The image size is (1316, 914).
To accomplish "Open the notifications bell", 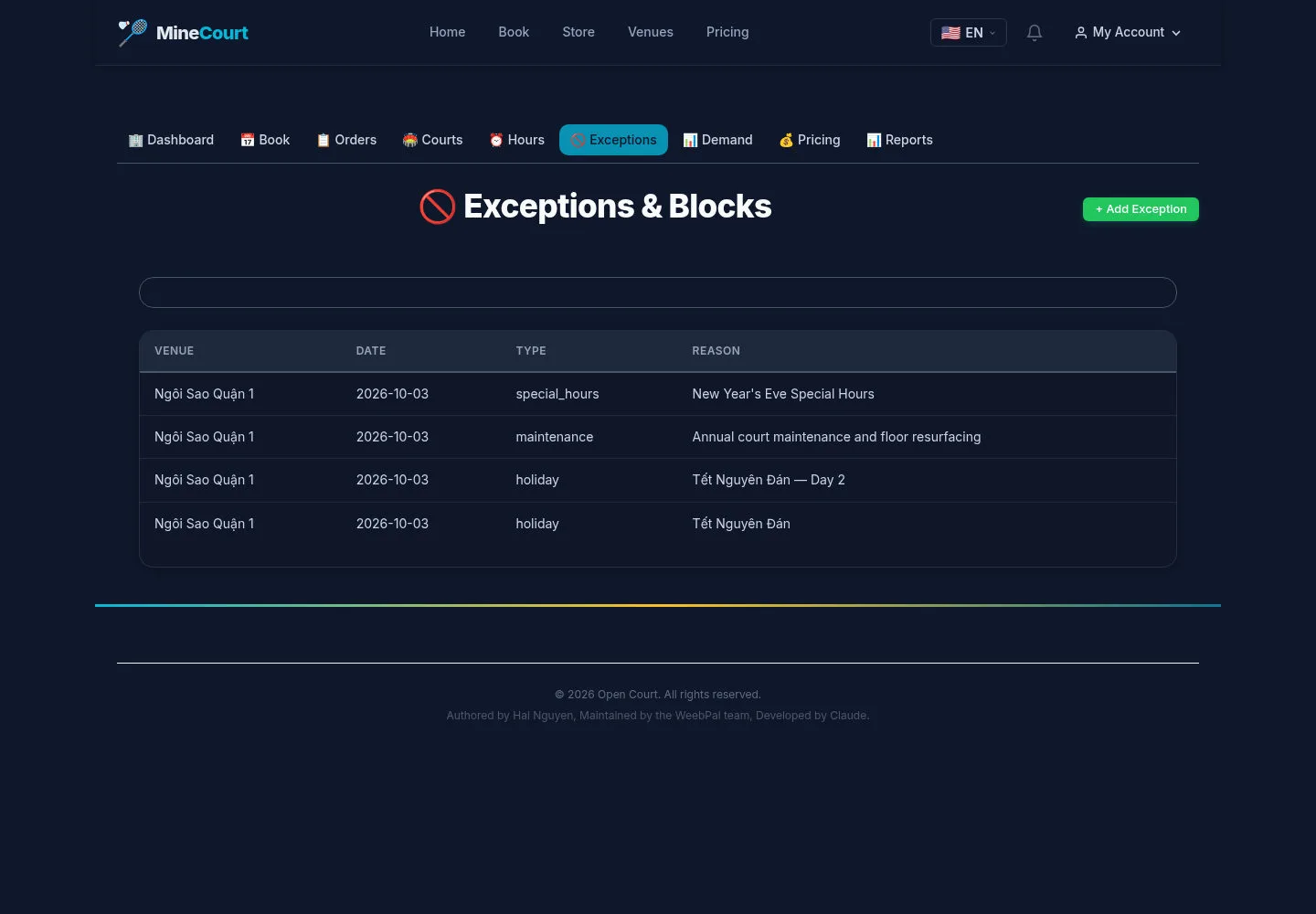I will click(x=1035, y=33).
